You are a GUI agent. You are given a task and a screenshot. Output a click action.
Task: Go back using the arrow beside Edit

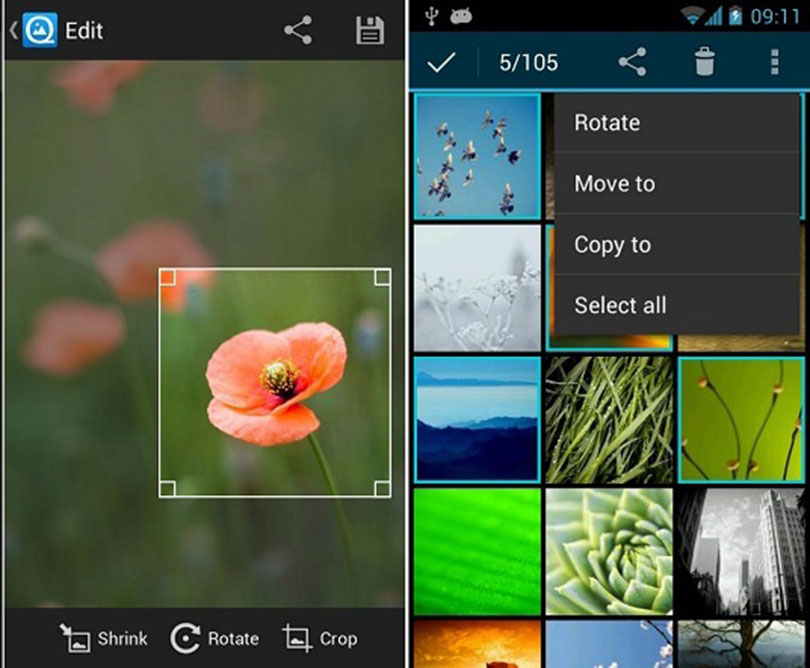click(13, 30)
